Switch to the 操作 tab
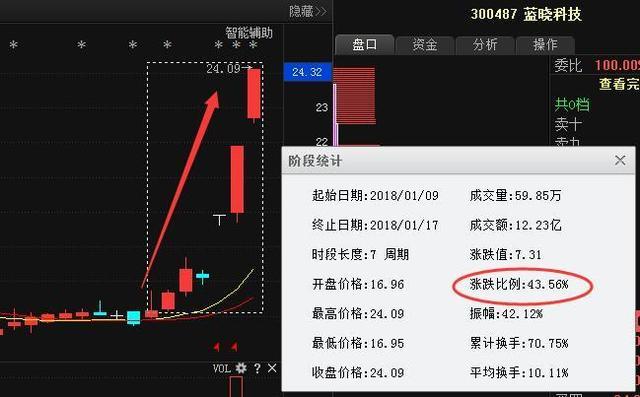The width and height of the screenshot is (640, 397). pos(545,44)
